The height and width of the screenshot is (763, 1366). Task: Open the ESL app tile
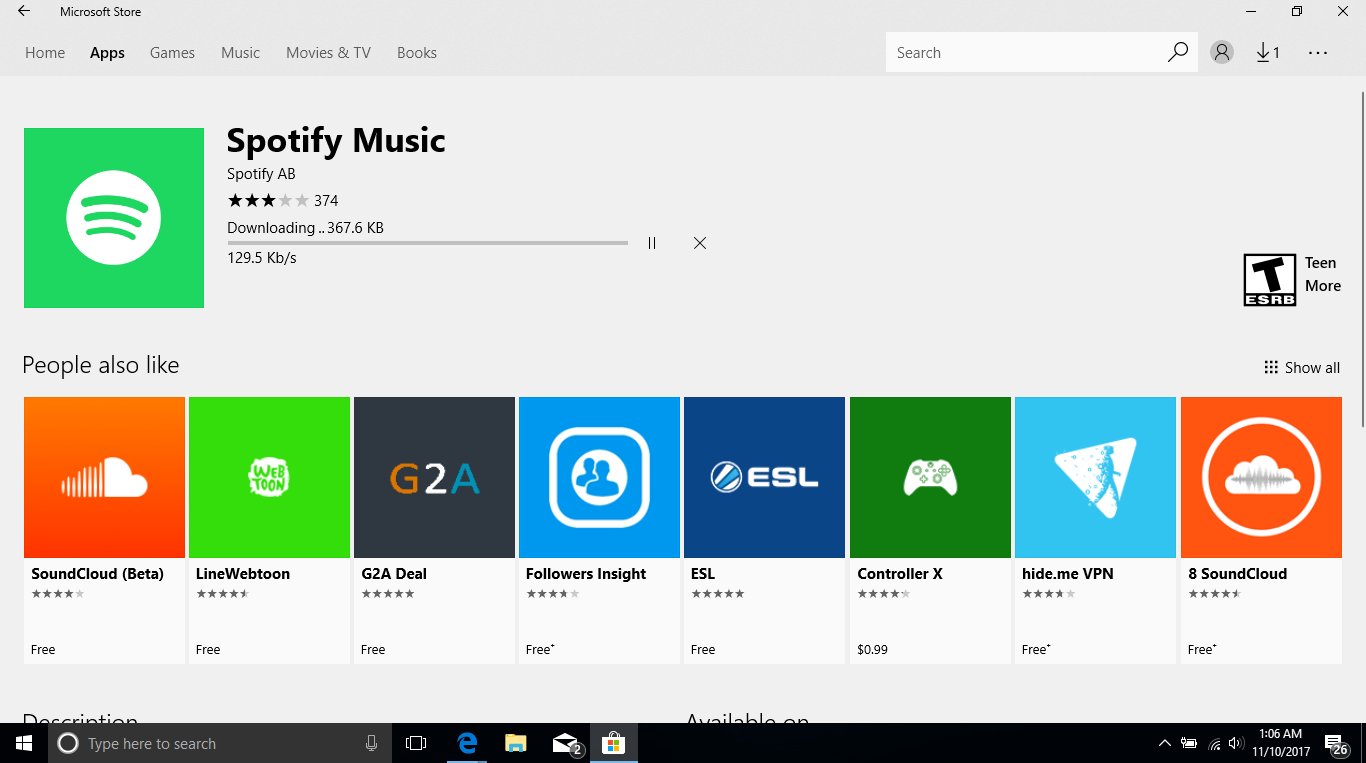click(764, 530)
